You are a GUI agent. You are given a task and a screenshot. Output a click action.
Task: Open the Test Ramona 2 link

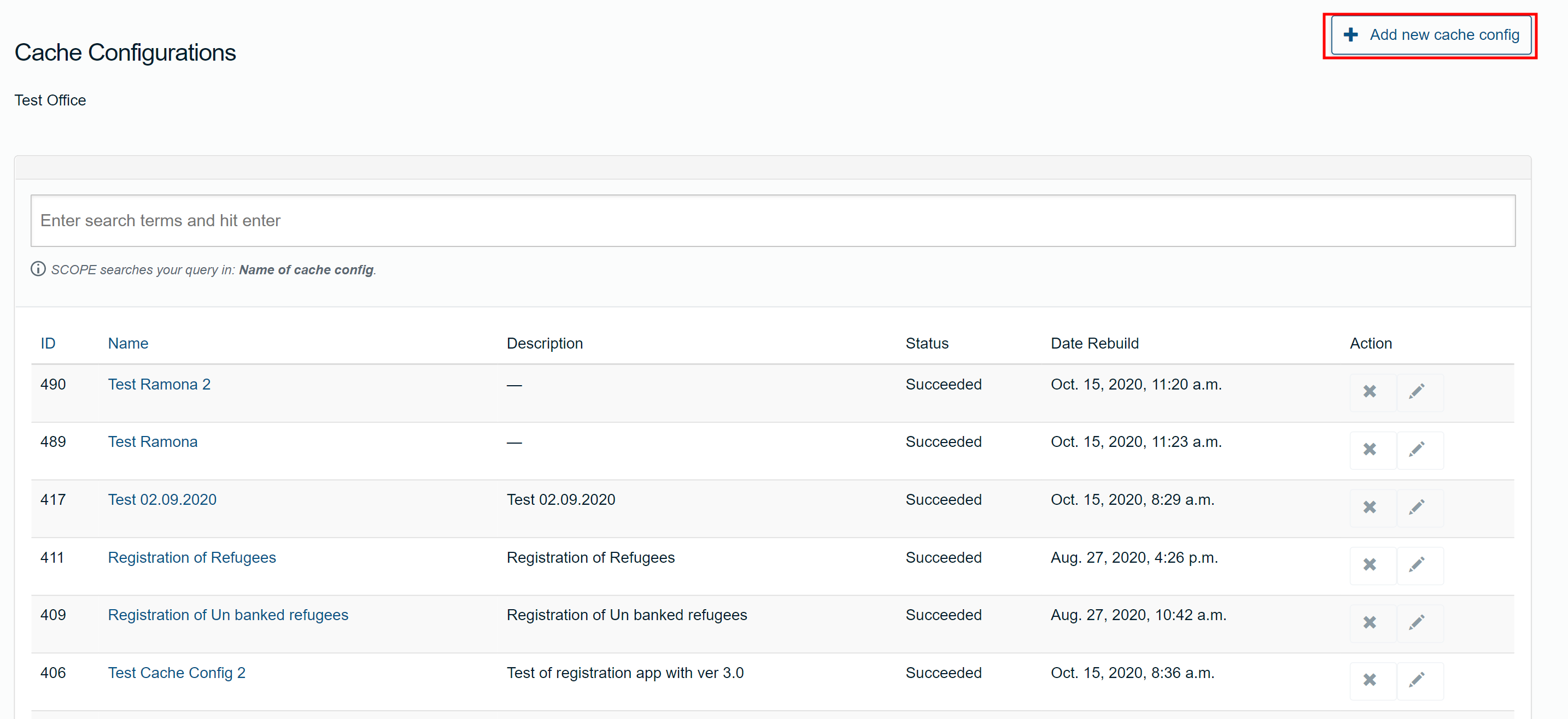point(159,385)
